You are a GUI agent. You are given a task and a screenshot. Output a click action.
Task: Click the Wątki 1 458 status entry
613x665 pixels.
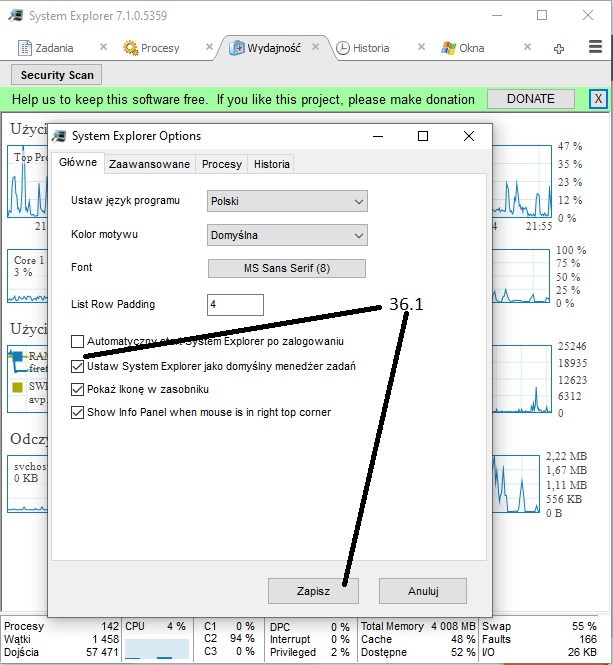coord(62,639)
